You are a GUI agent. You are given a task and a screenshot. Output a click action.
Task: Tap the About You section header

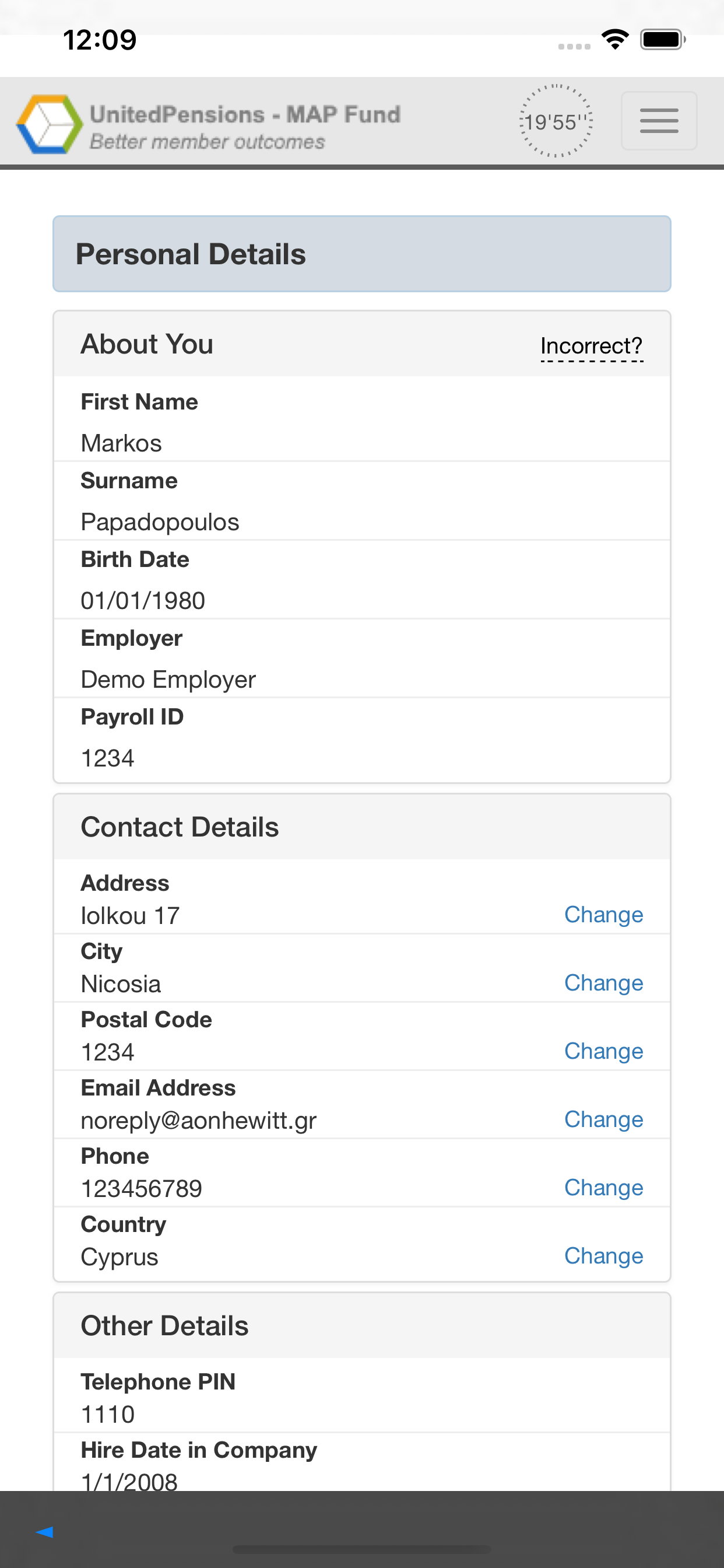tap(147, 344)
